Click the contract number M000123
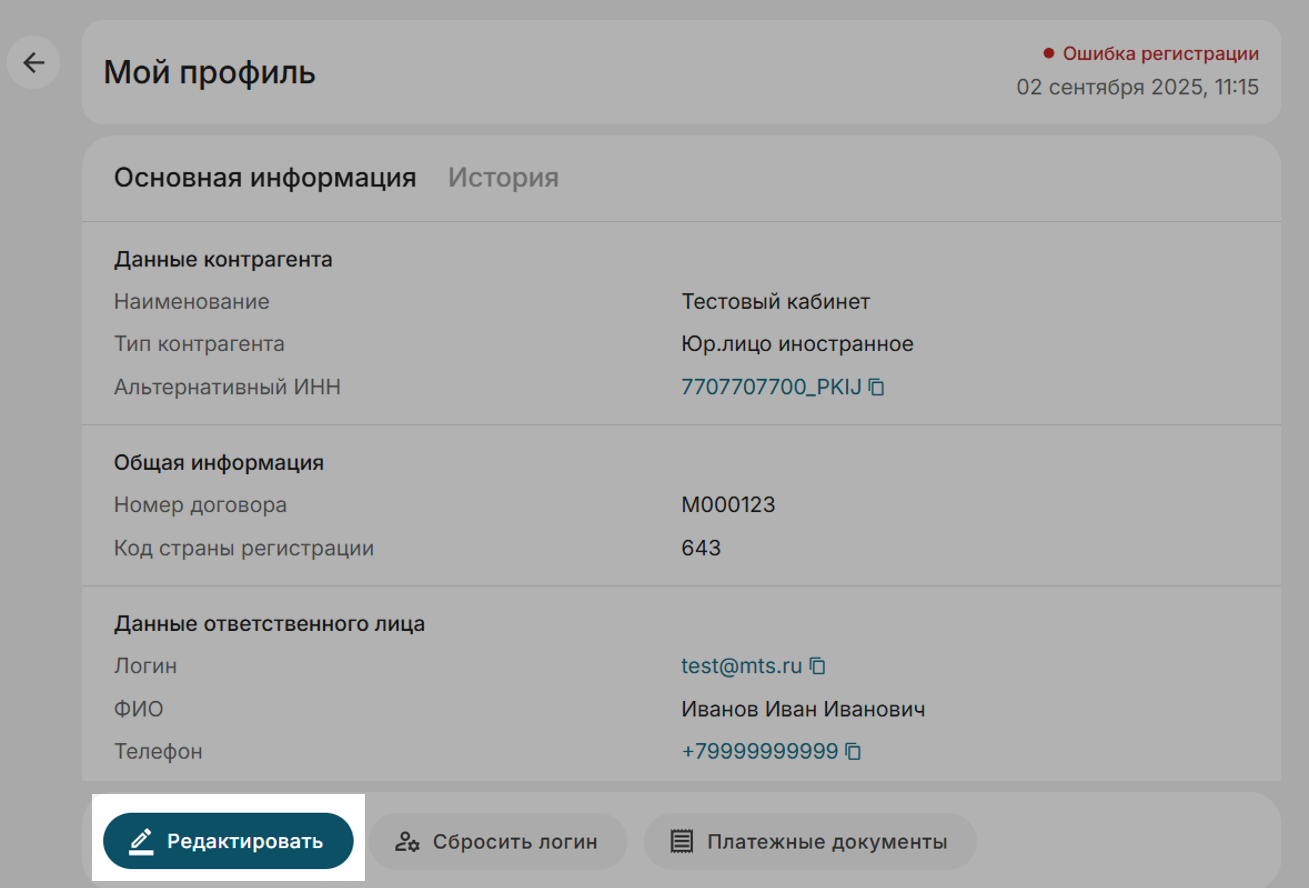Viewport: 1309px width, 888px height. click(728, 505)
